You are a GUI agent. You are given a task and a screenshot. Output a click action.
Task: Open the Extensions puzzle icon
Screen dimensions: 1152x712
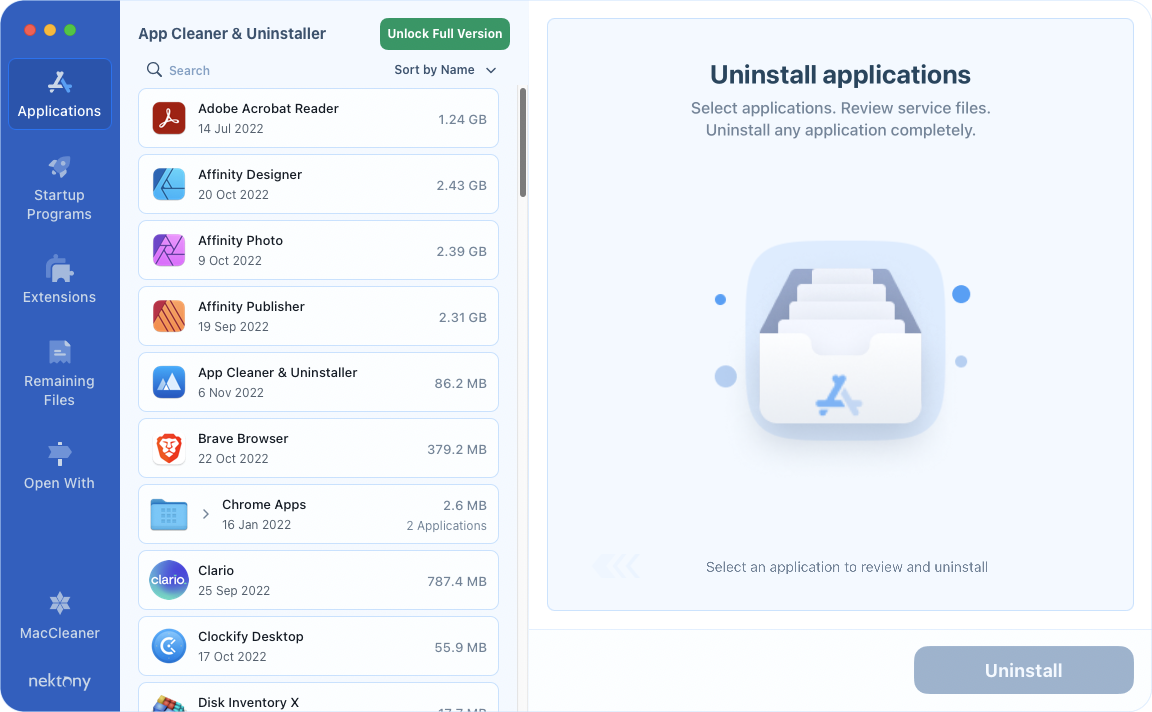pos(60,269)
